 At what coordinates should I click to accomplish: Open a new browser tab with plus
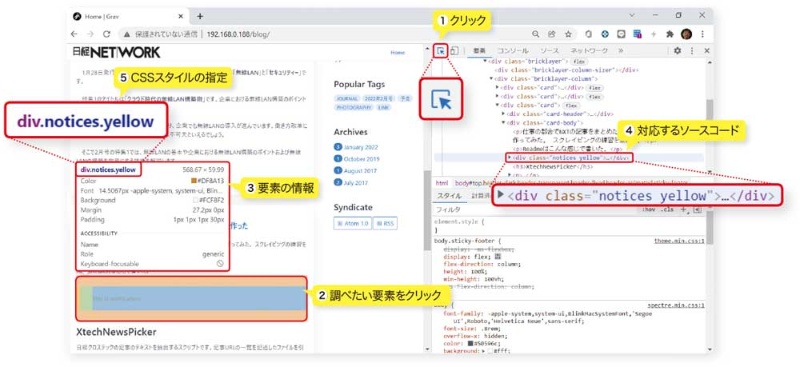click(x=200, y=16)
